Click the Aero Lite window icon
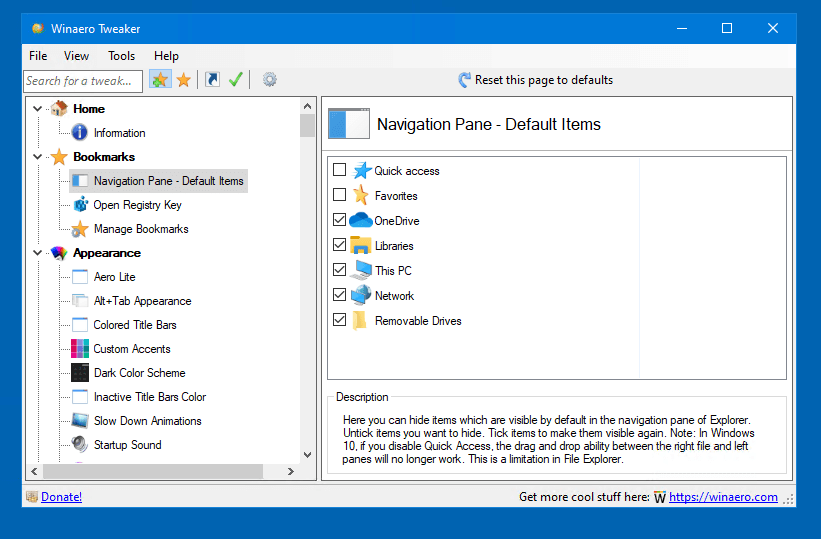 [80, 277]
